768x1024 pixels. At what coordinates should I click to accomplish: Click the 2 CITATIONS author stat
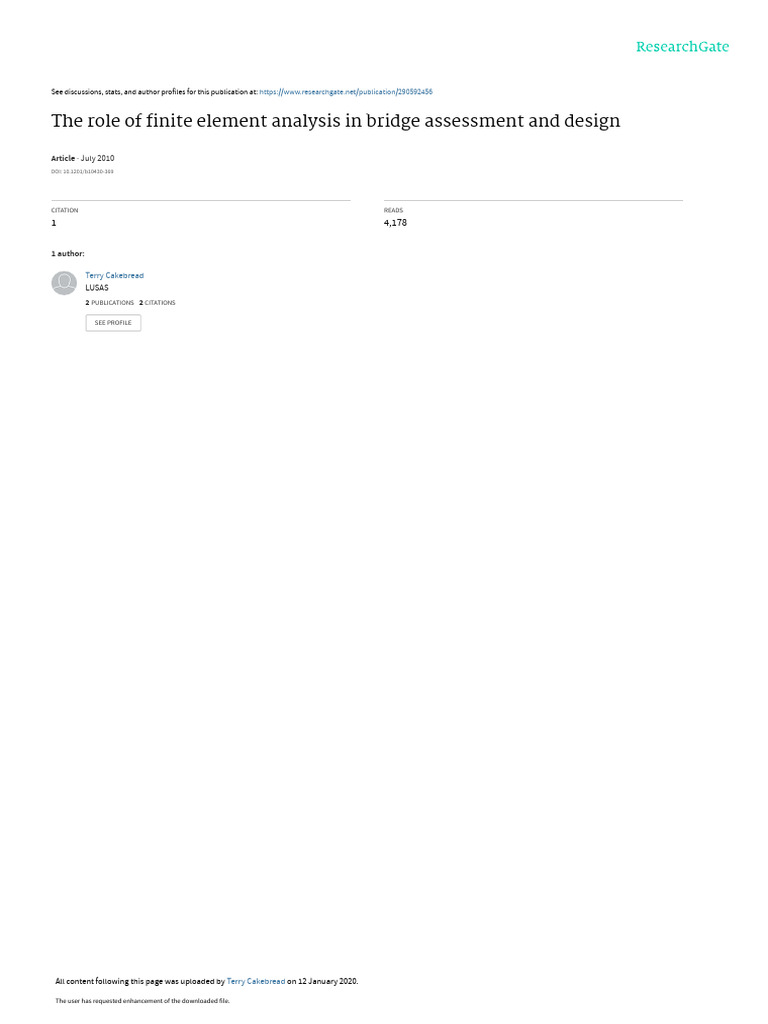point(157,303)
